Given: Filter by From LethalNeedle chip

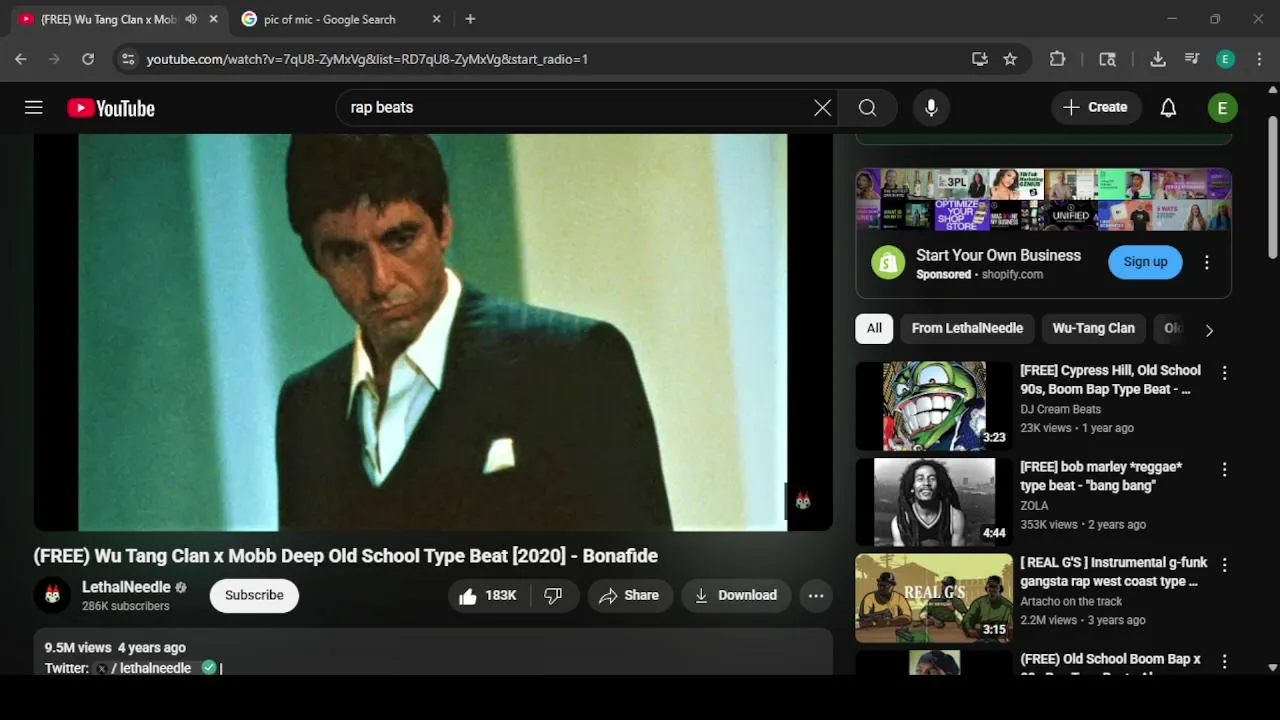Looking at the screenshot, I should coord(967,328).
